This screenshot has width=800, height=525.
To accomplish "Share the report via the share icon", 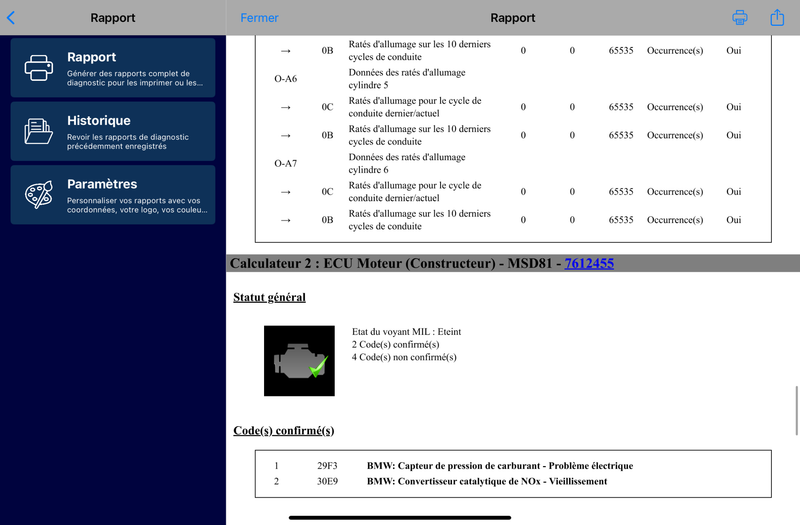I will (777, 17).
